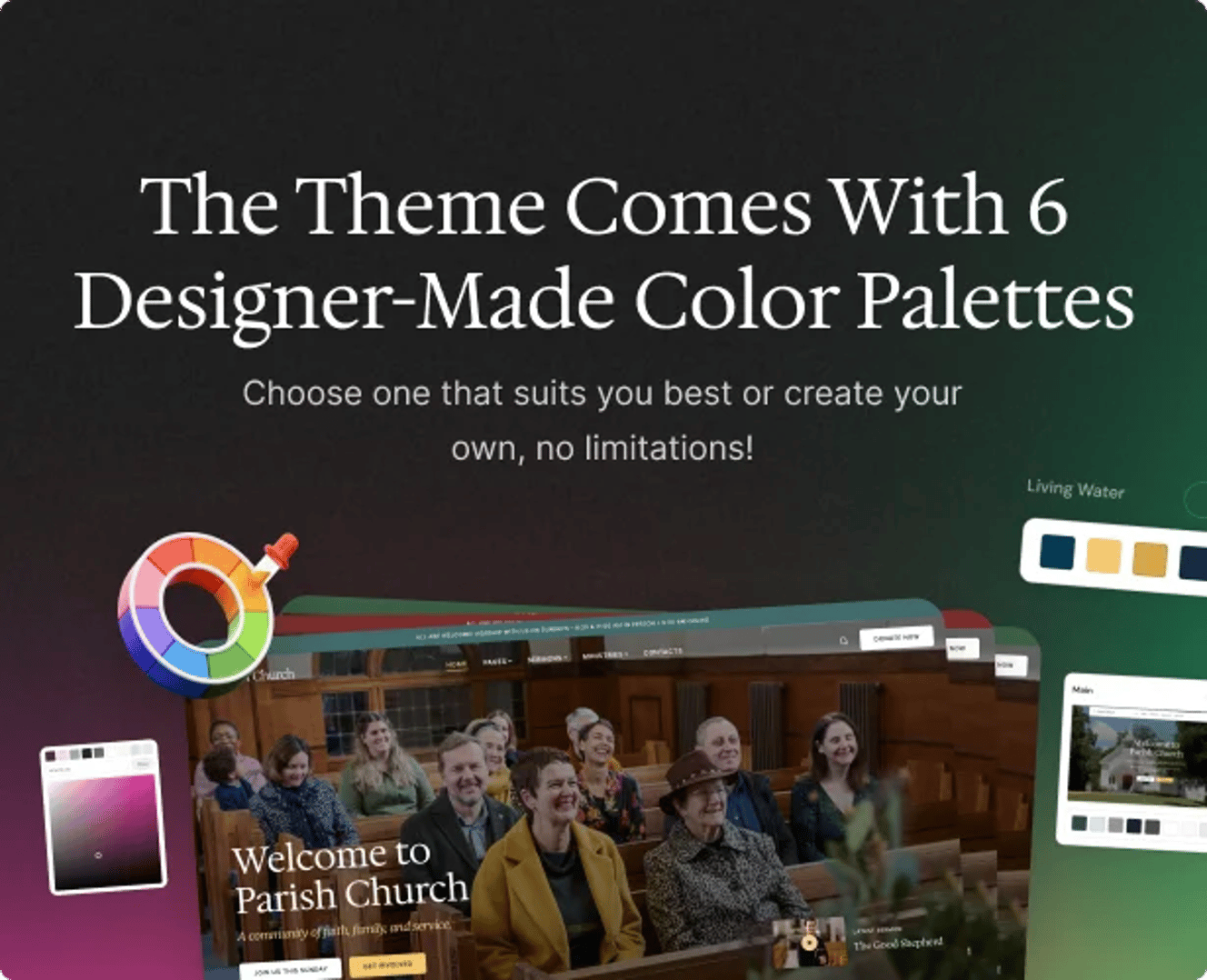Screen dimensions: 1207x980
Task: Choose the dark green swatch under Main preview
Action: coord(1079,824)
